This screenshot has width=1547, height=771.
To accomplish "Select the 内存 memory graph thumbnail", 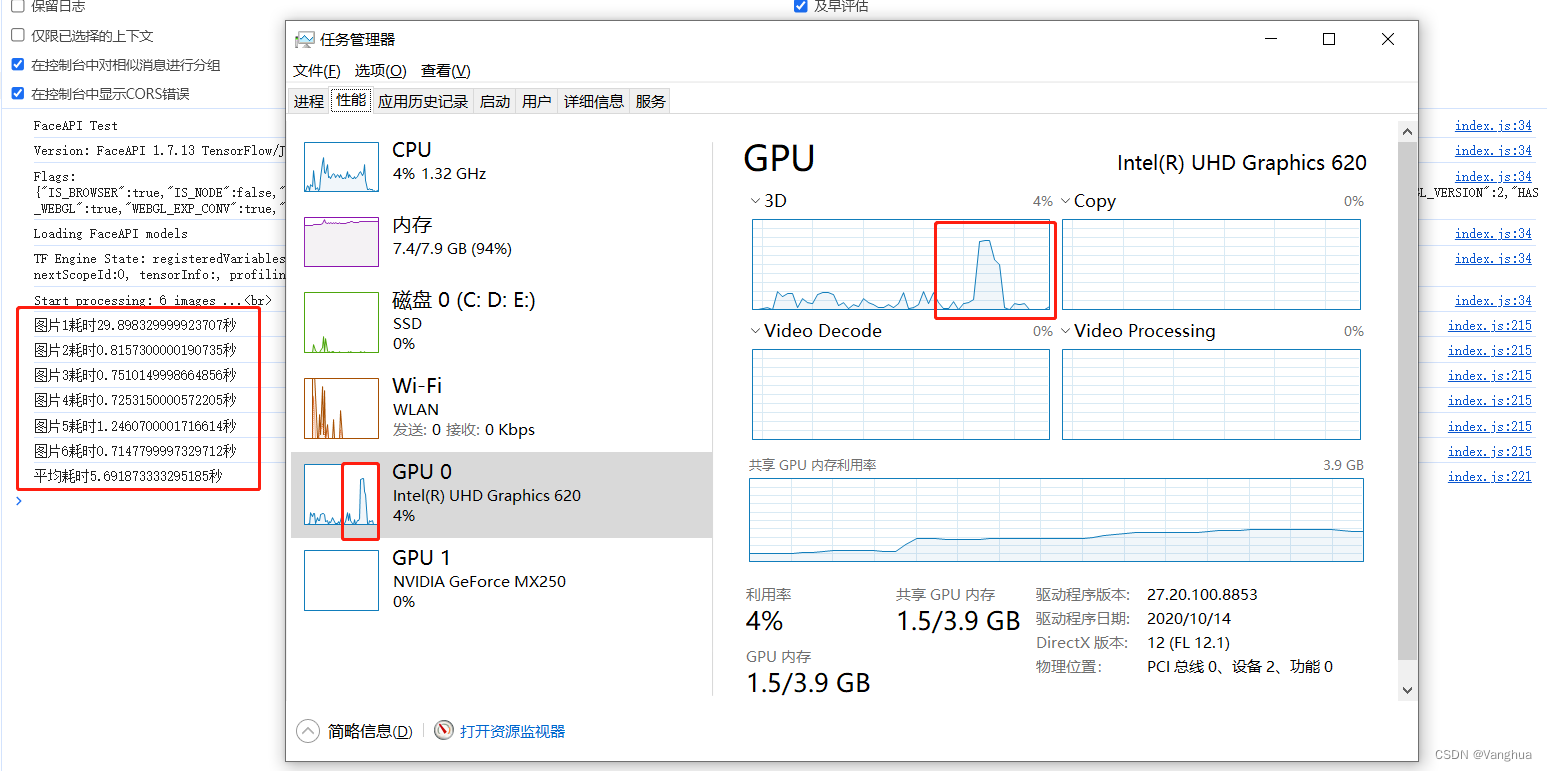I will (341, 242).
